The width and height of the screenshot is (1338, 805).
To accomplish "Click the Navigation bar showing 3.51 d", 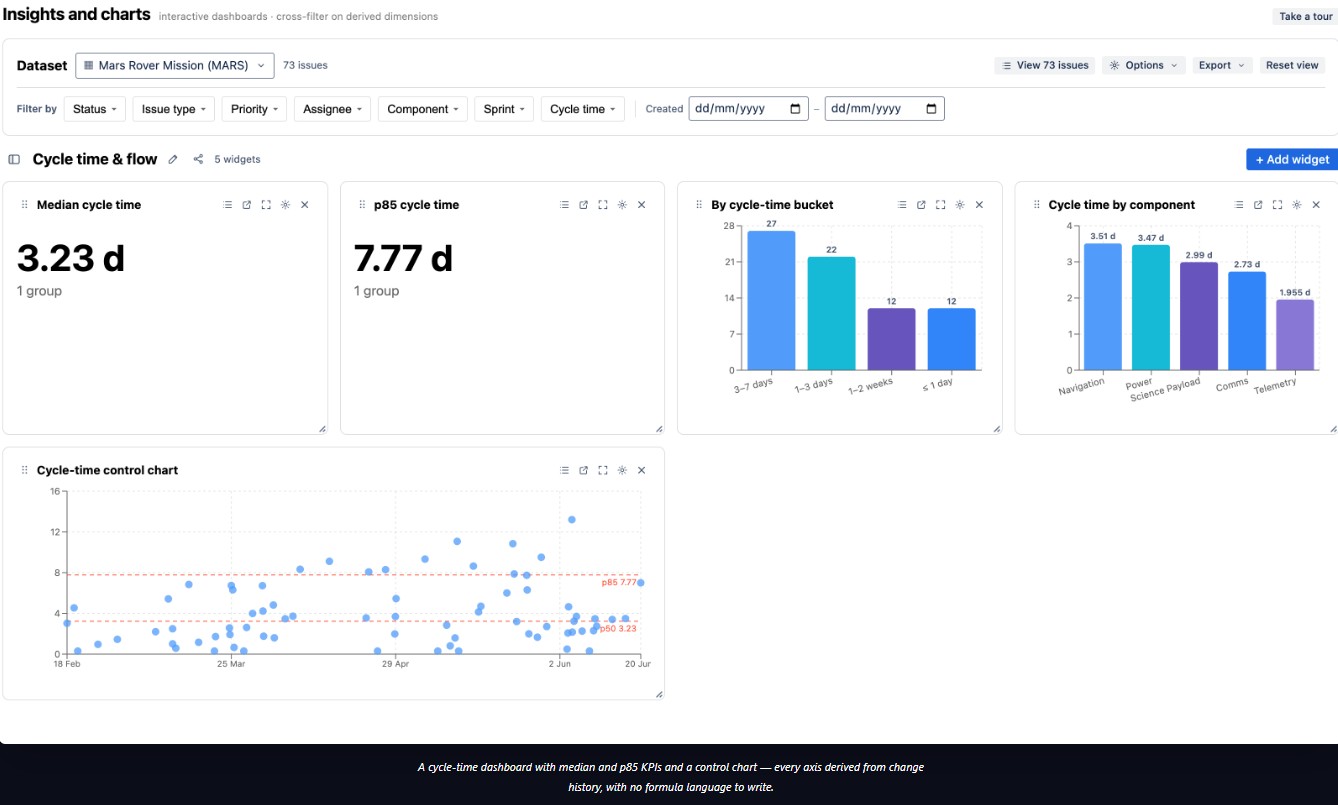I will point(1103,307).
